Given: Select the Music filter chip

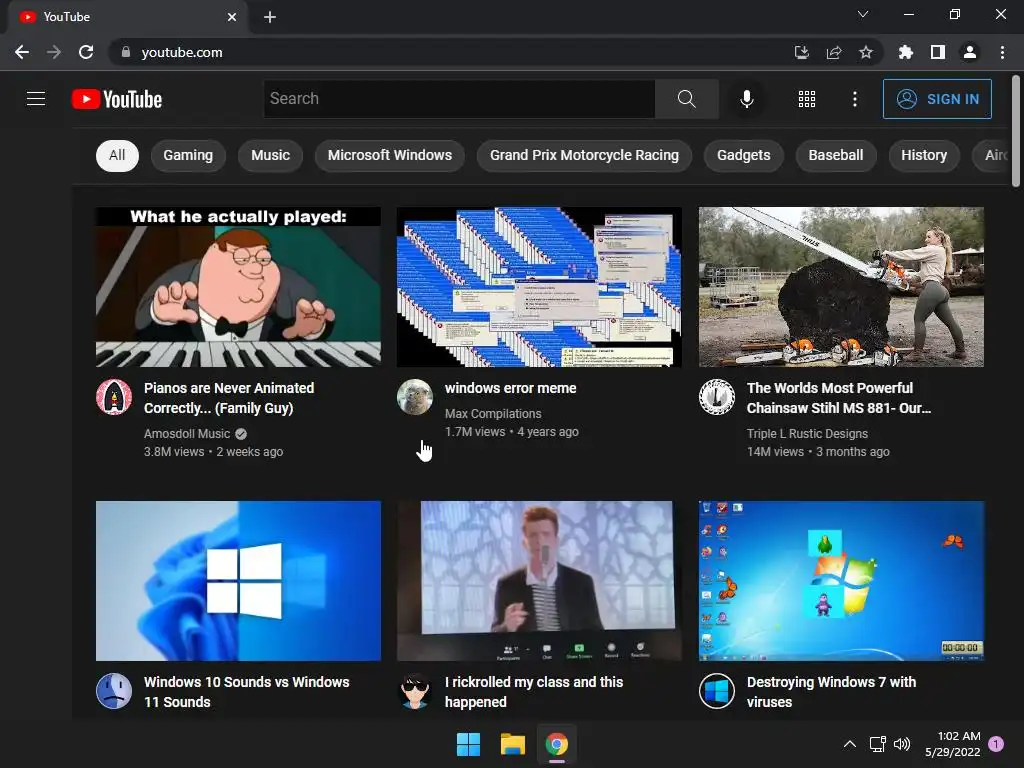Looking at the screenshot, I should (x=270, y=155).
